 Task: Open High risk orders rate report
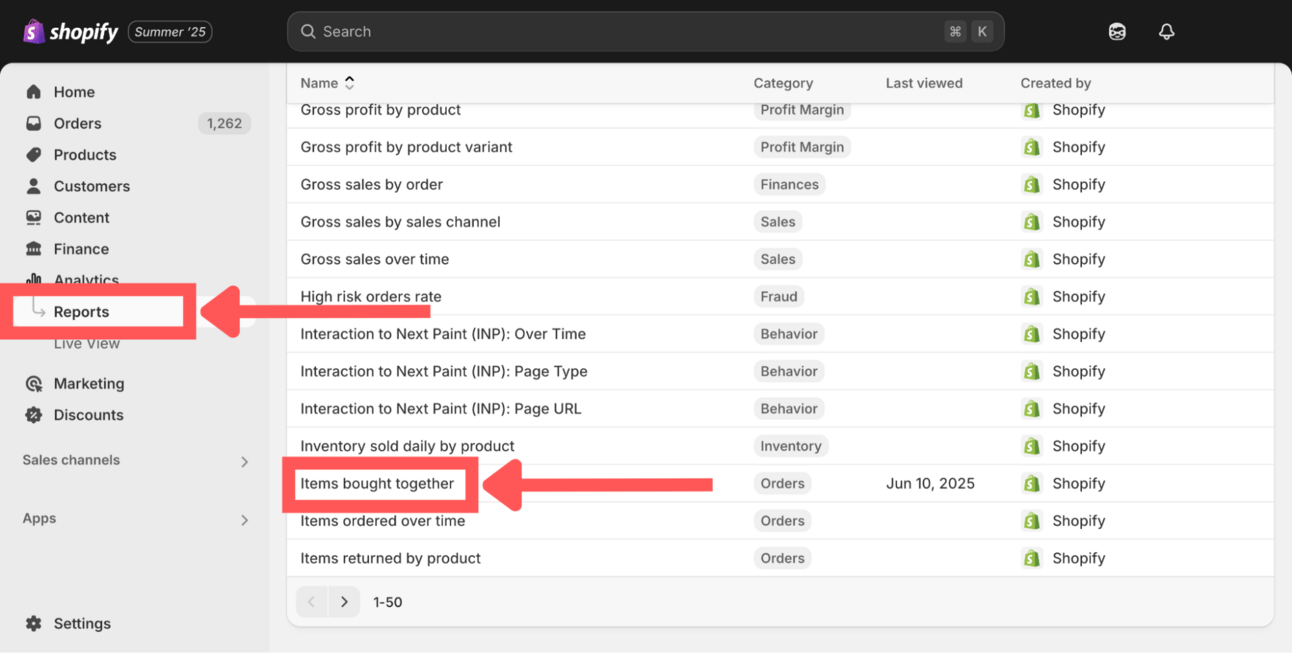(x=371, y=297)
